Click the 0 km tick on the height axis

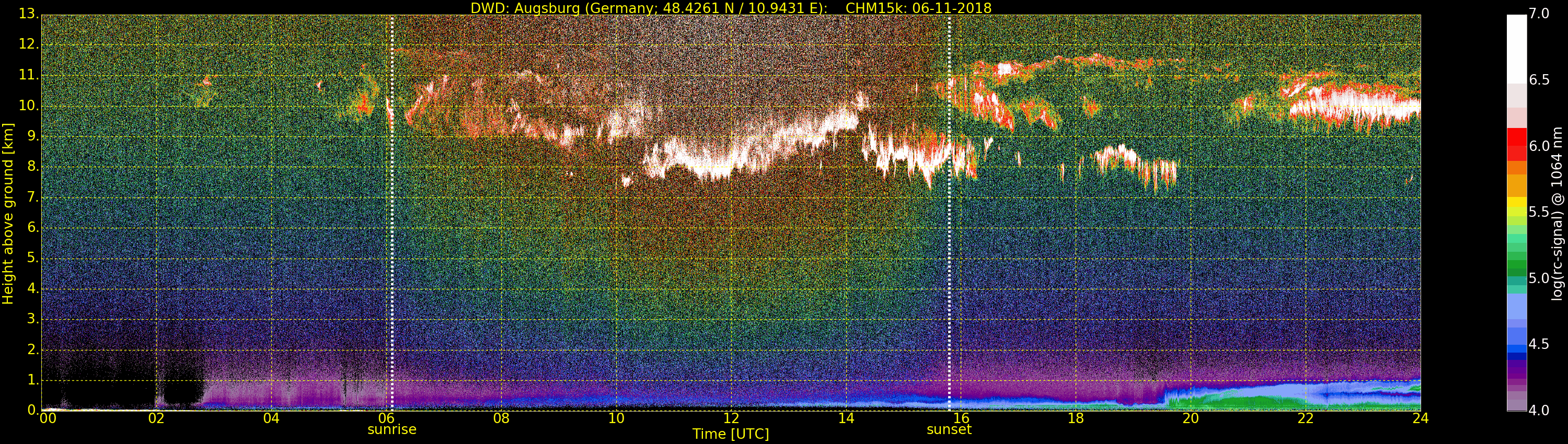(32, 410)
